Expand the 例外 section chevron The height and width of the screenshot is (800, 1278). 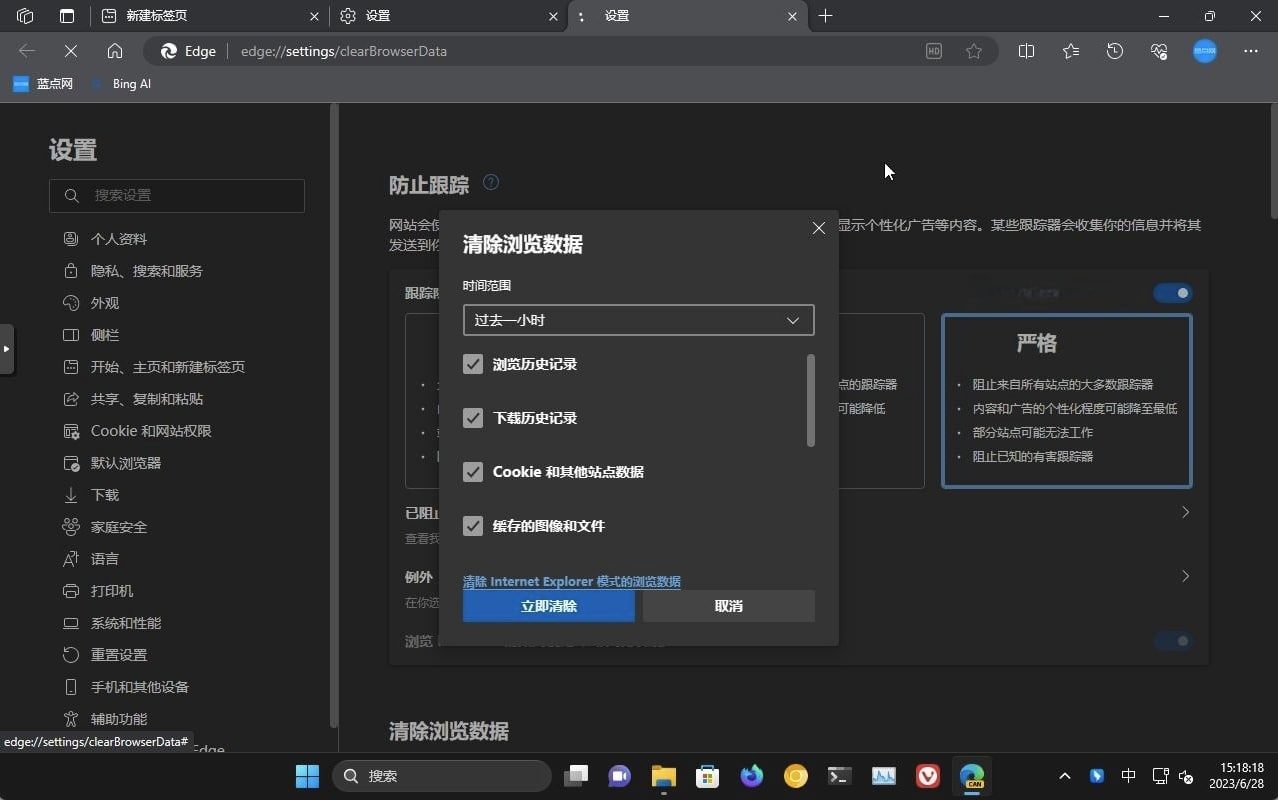coord(1184,576)
